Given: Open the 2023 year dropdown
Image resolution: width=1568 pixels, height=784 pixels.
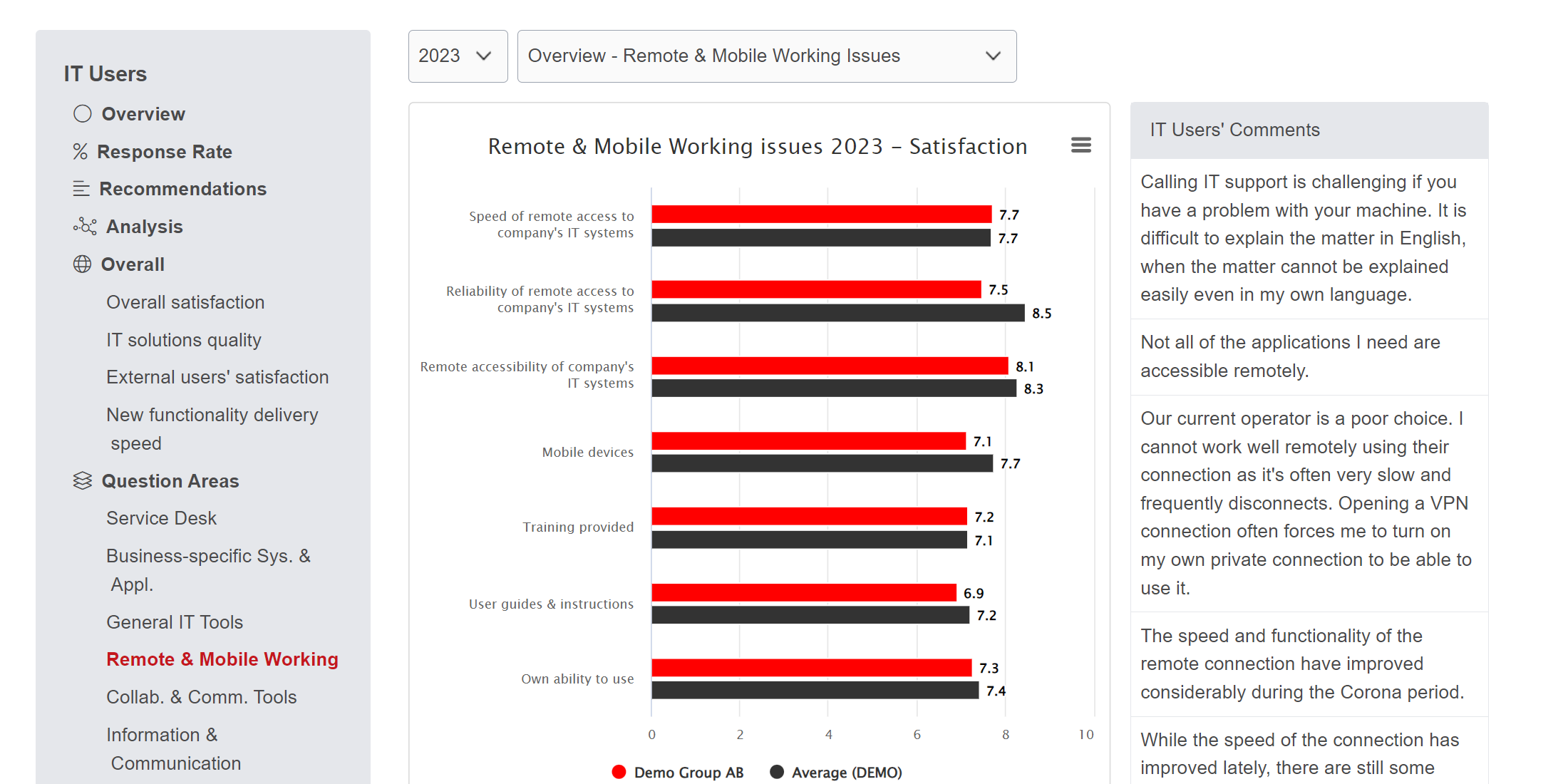Looking at the screenshot, I should click(458, 56).
